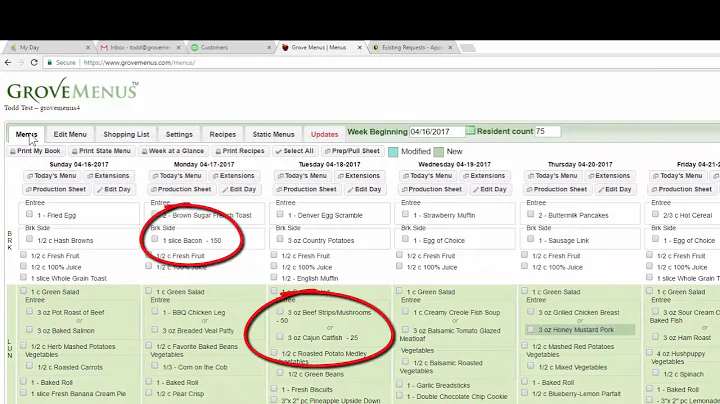Check the 2 - Buttermilk Pancakes checkbox
This screenshot has width=720, height=404.
531,214
